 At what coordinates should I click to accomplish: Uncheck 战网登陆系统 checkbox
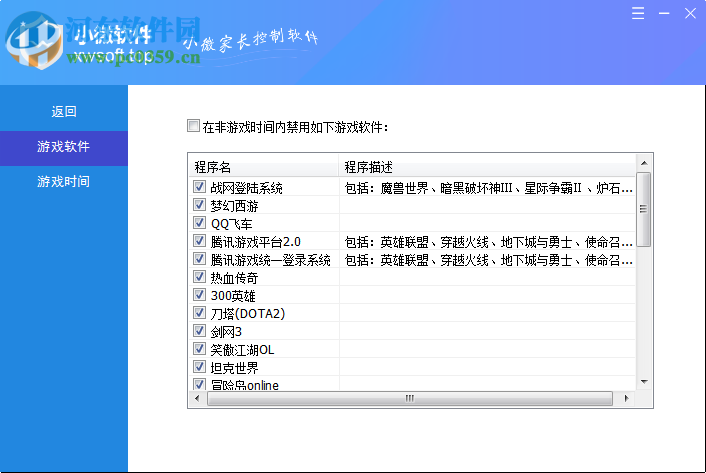point(199,187)
